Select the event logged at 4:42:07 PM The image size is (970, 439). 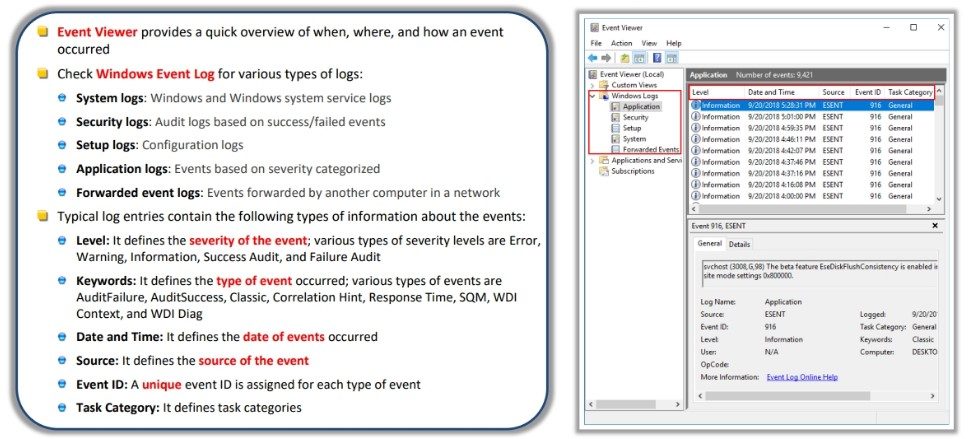(x=811, y=150)
